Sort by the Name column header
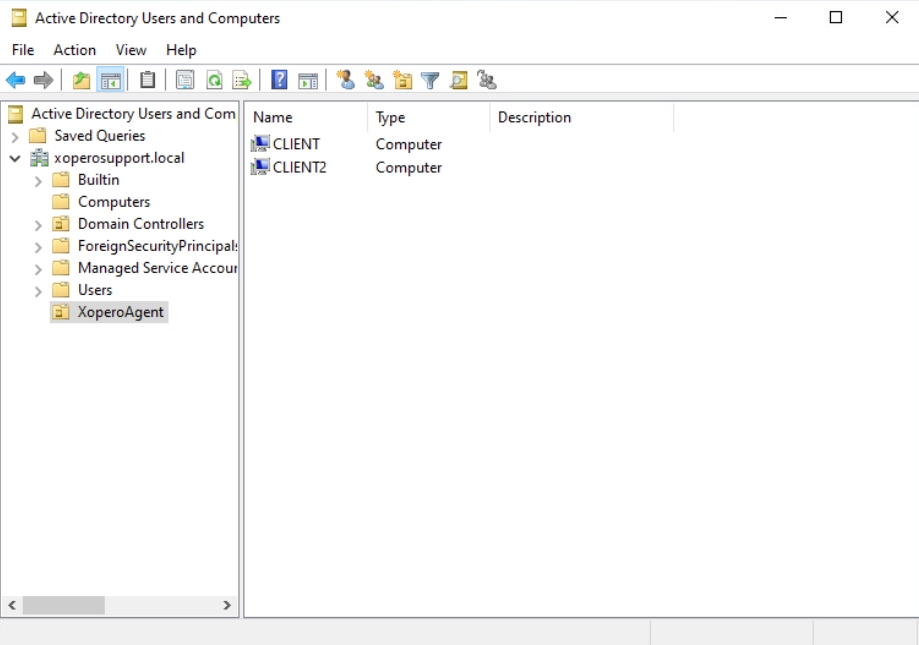 tap(271, 117)
